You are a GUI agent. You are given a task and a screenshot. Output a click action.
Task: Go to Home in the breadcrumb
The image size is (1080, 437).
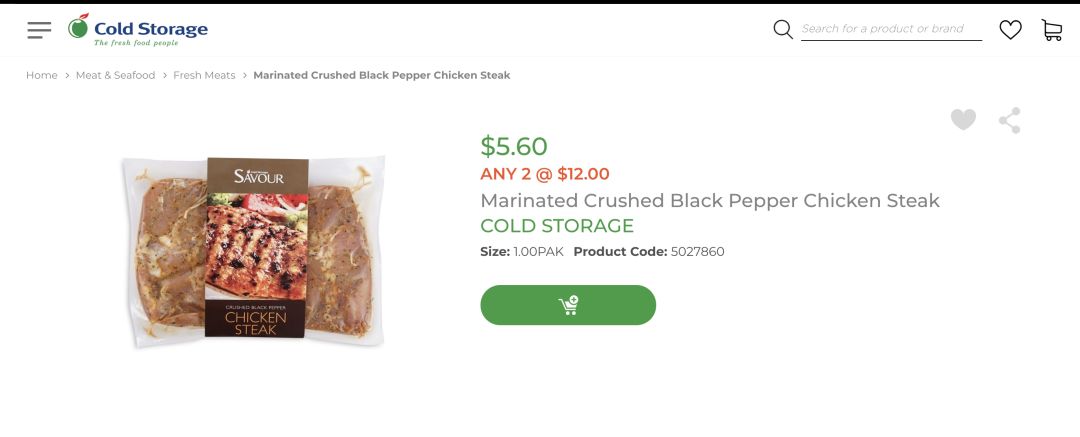click(42, 75)
